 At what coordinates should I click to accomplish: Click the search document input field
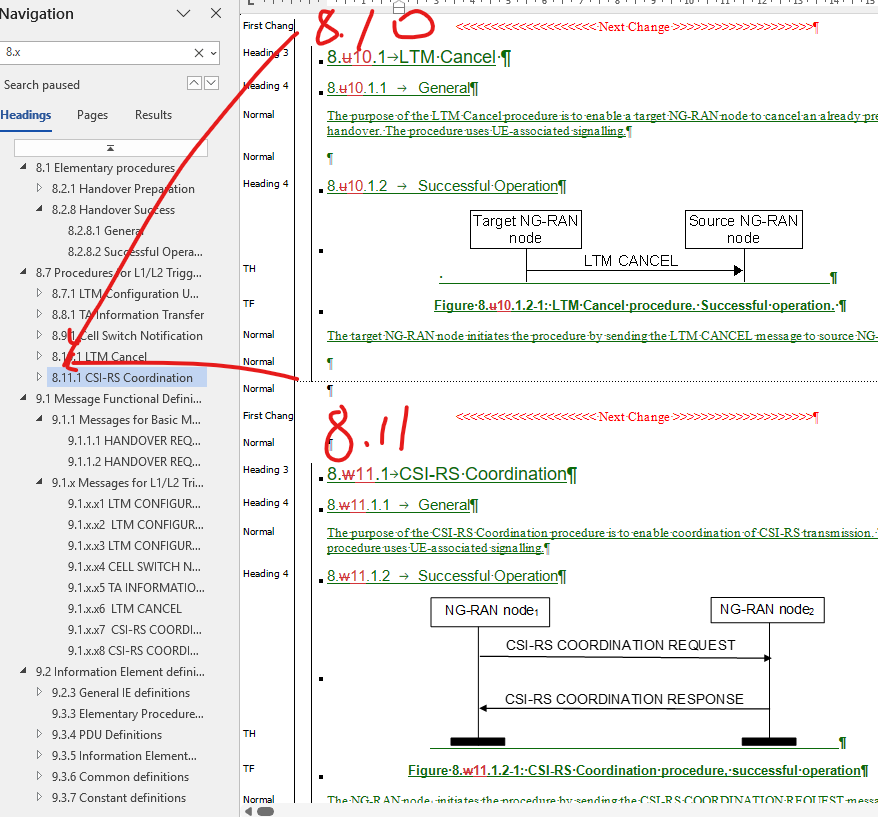(x=95, y=52)
